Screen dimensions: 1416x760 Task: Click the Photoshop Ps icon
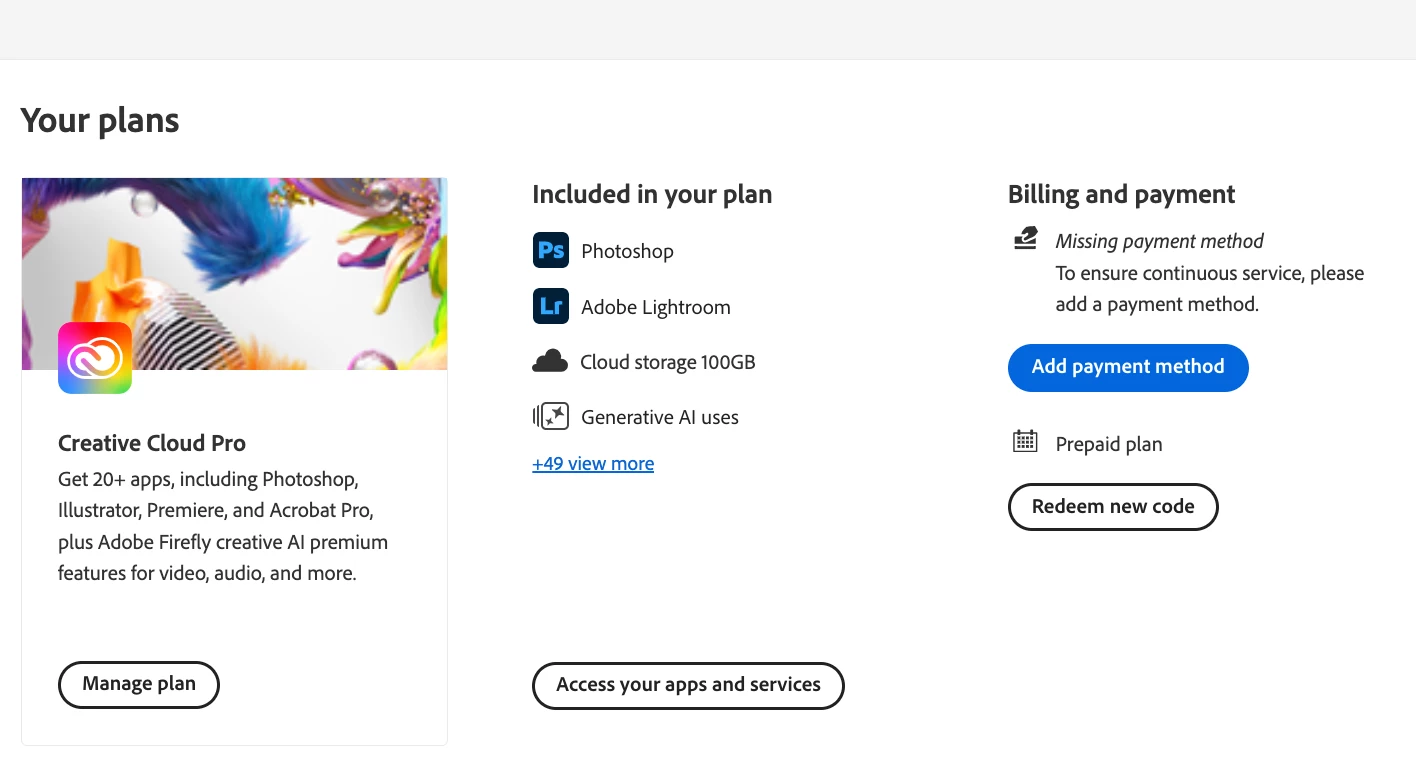pos(550,250)
